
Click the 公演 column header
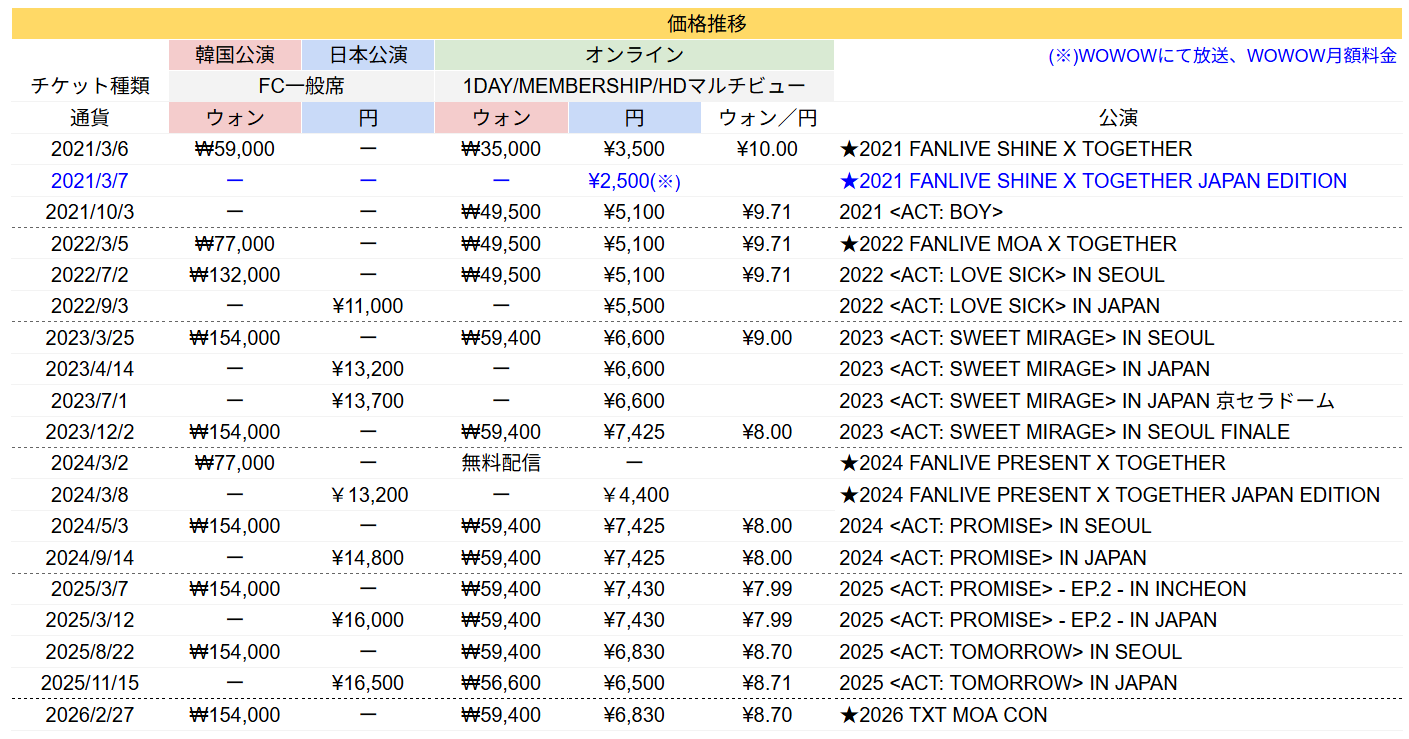point(1117,118)
